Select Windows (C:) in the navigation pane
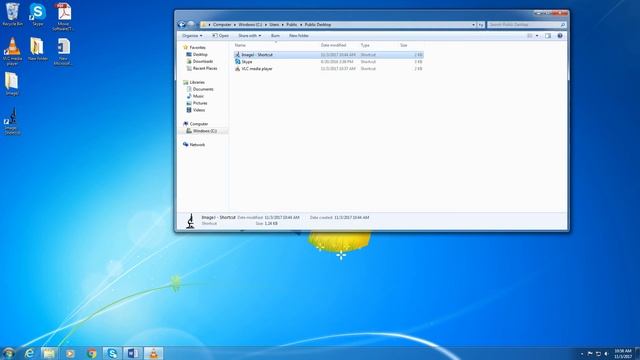The width and height of the screenshot is (640, 360). tap(204, 131)
